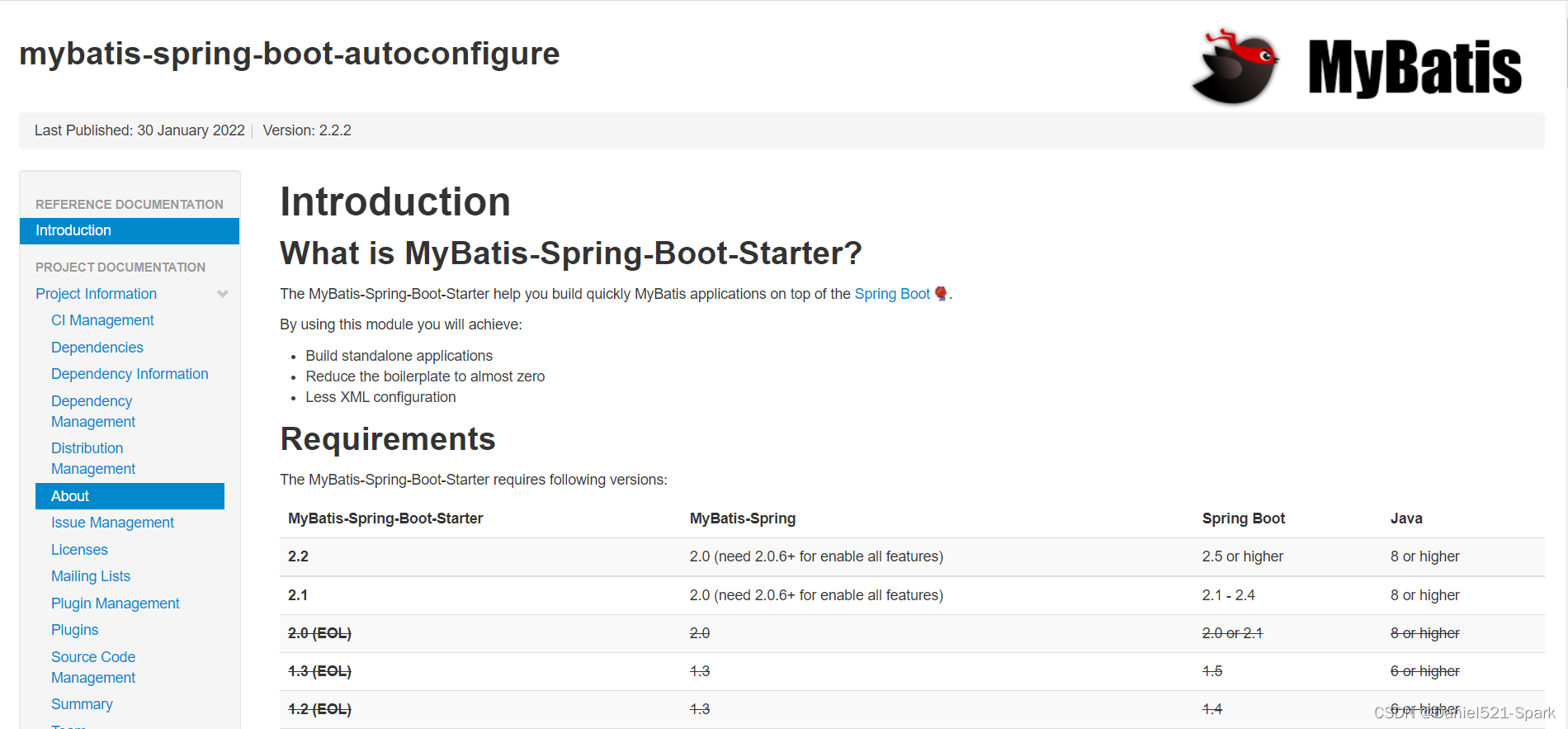This screenshot has height=729, width=1568.
Task: Click the MyBatis-Spring column header
Action: tap(743, 518)
